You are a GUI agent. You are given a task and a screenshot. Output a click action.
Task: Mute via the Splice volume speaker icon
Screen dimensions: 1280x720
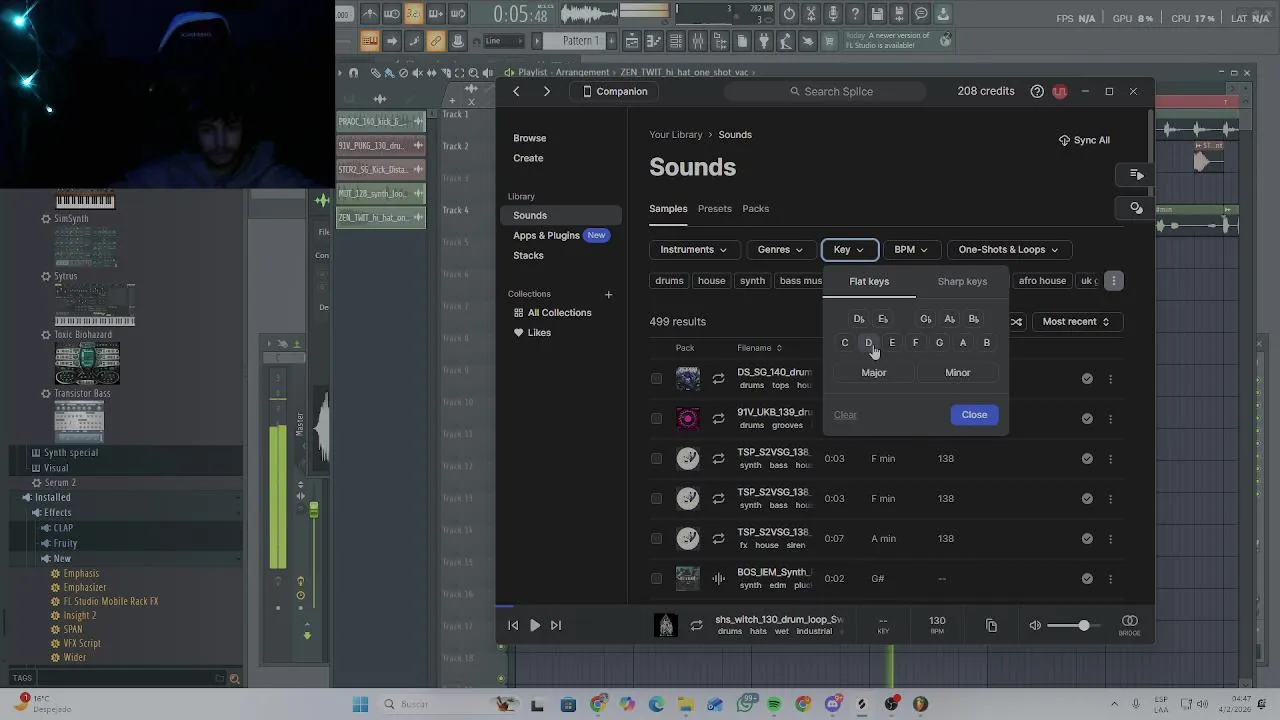[x=1035, y=626]
